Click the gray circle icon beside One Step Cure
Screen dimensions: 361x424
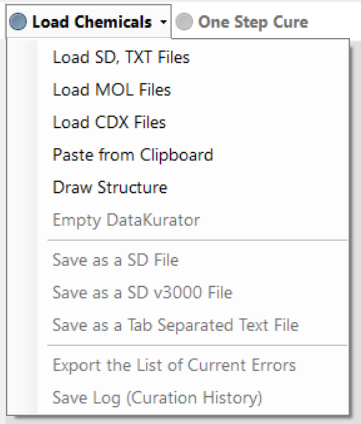pos(184,22)
